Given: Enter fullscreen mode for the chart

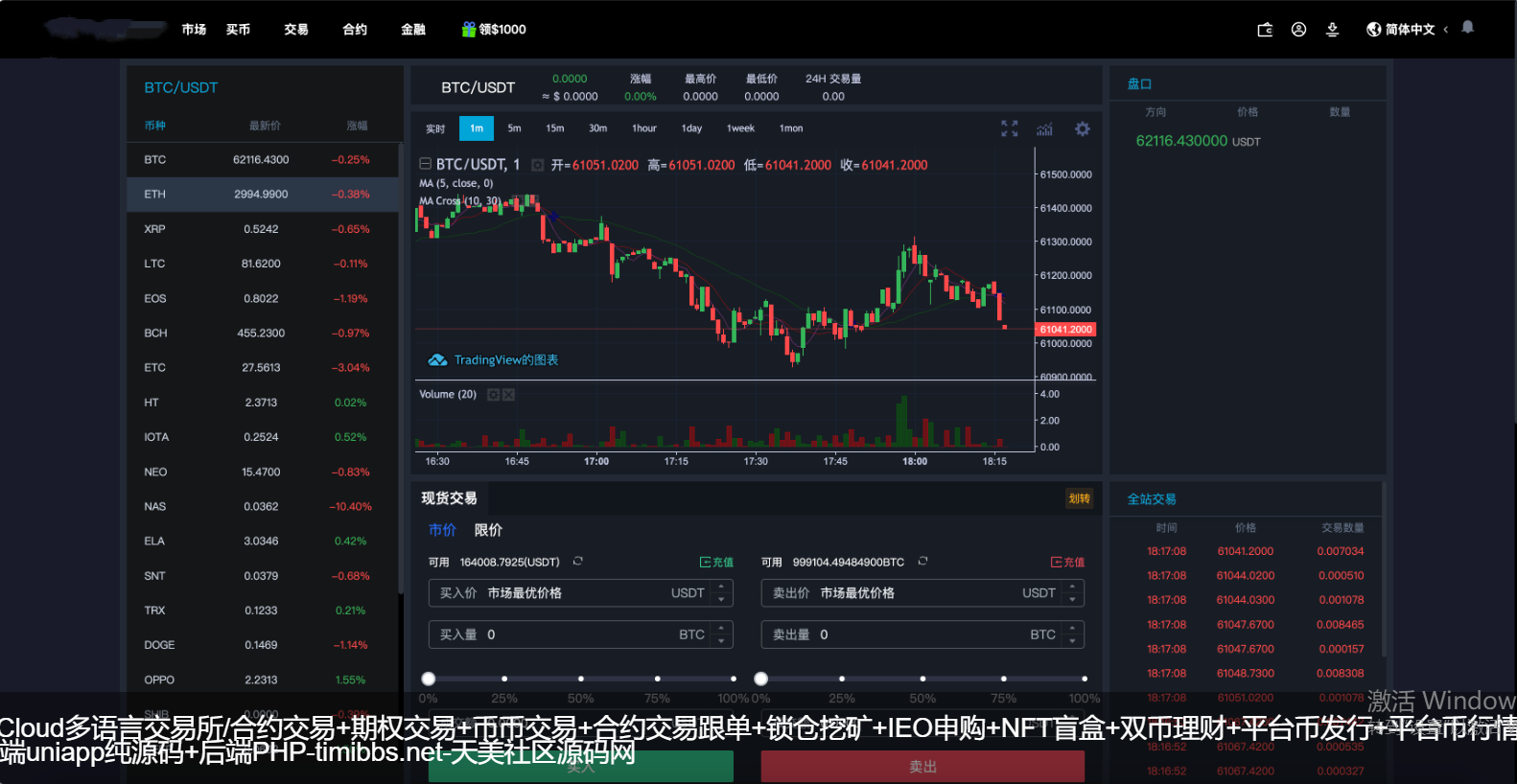Looking at the screenshot, I should (x=1009, y=128).
